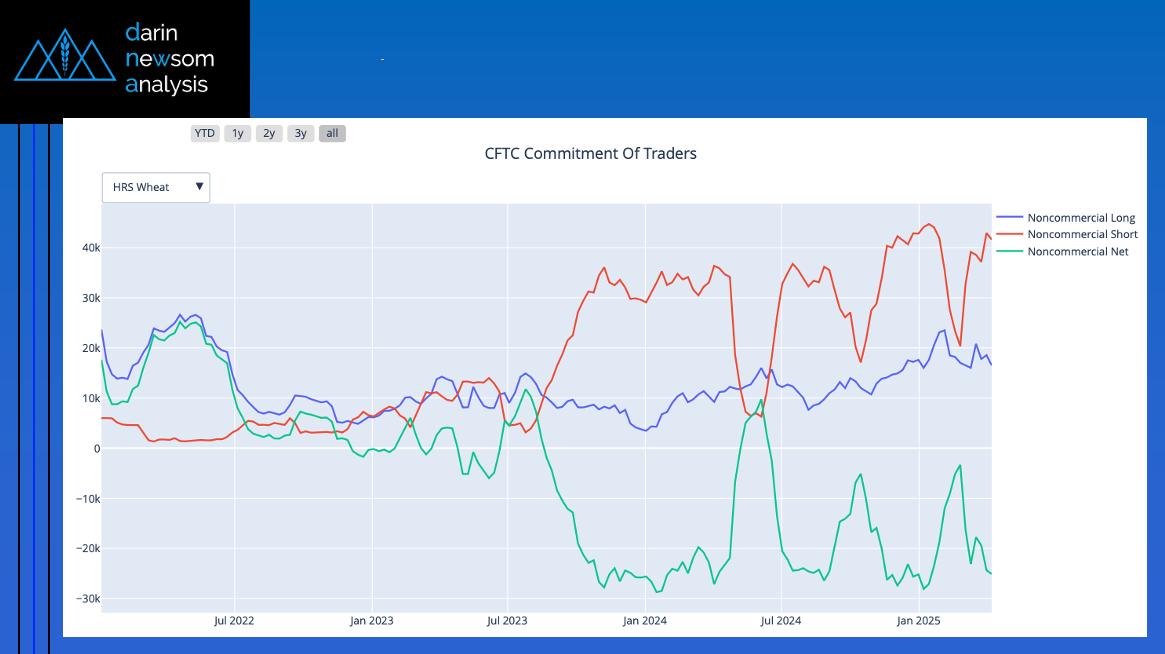Set chart range to 2y

coord(269,133)
